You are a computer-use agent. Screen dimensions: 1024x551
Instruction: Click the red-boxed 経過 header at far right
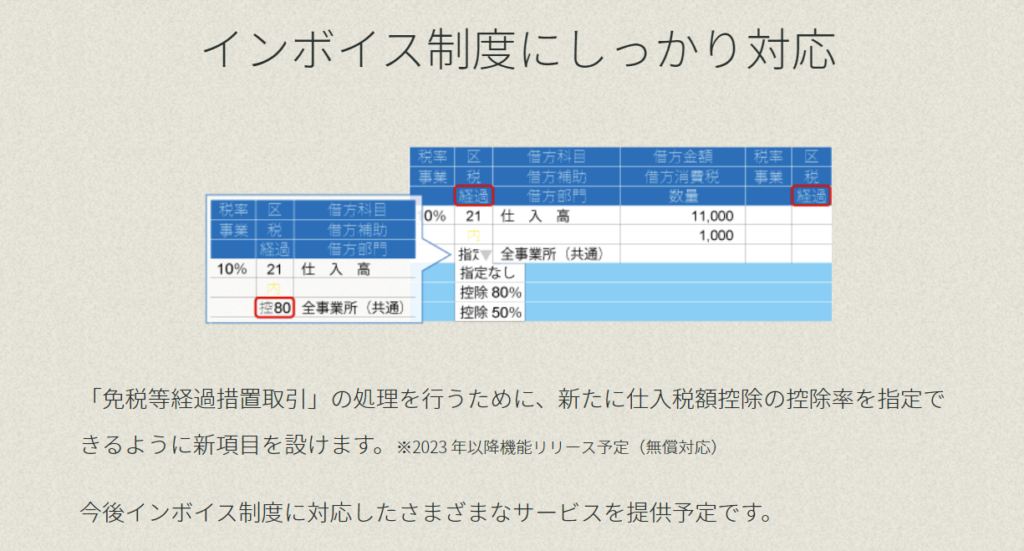(x=811, y=196)
